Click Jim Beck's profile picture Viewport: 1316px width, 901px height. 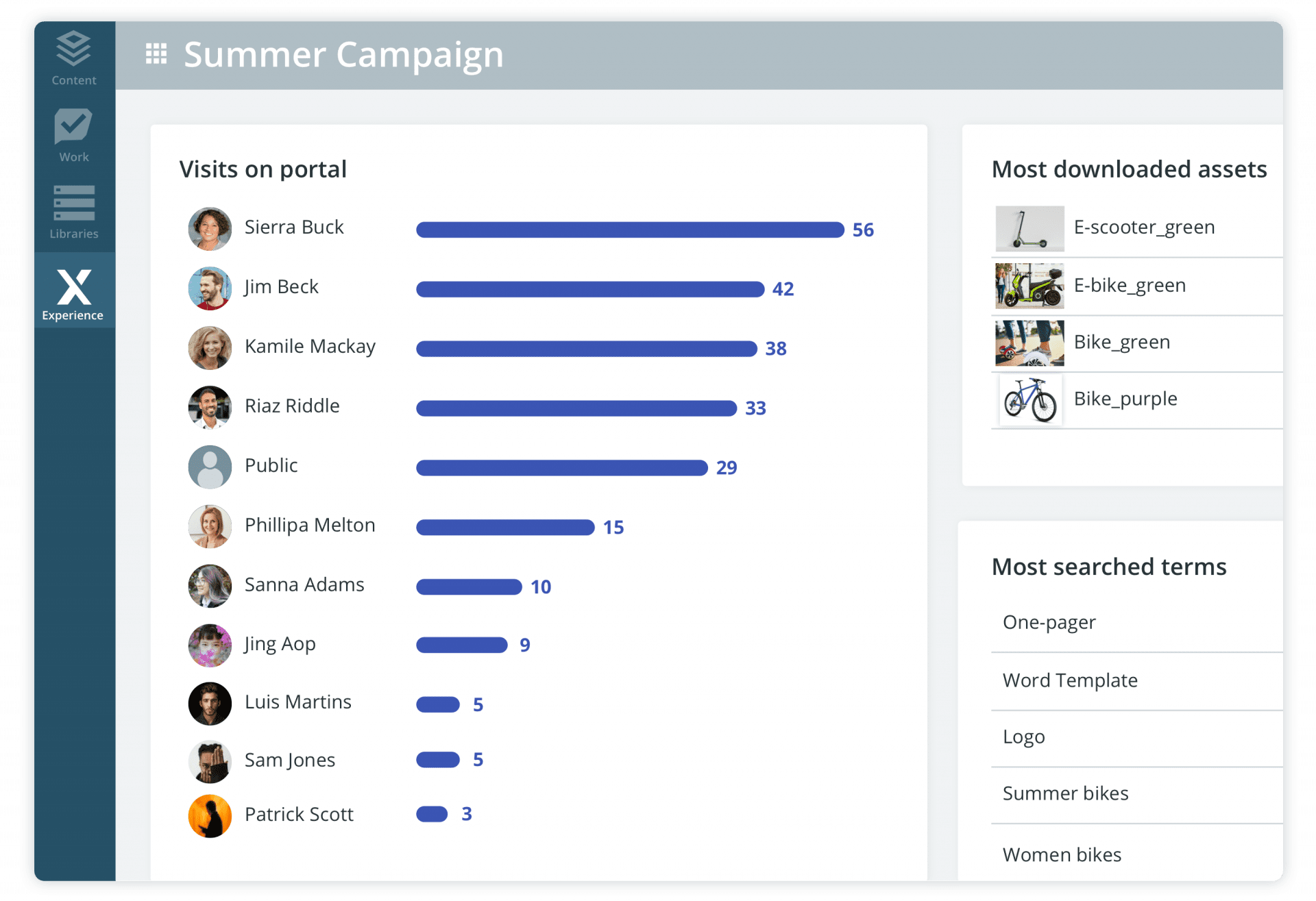tap(210, 288)
